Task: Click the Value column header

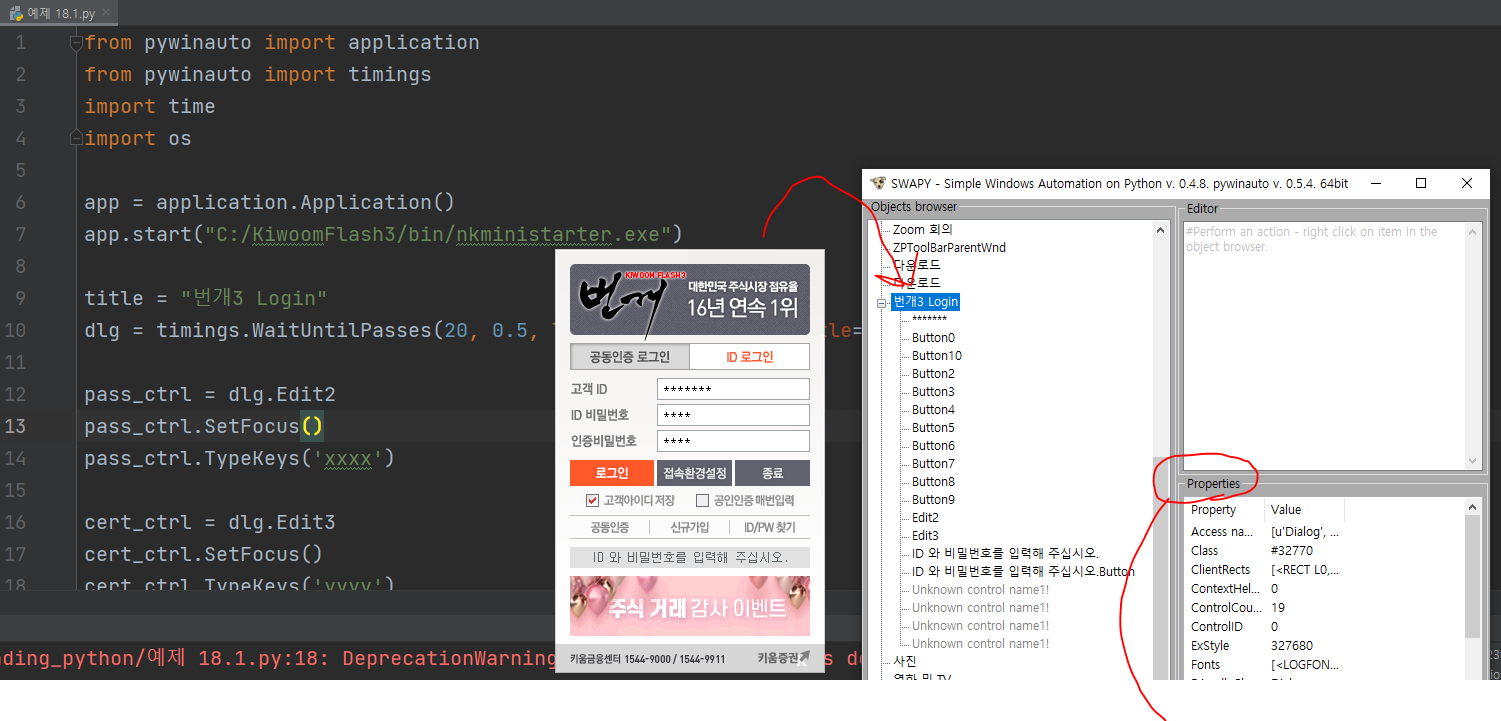Action: click(1305, 510)
